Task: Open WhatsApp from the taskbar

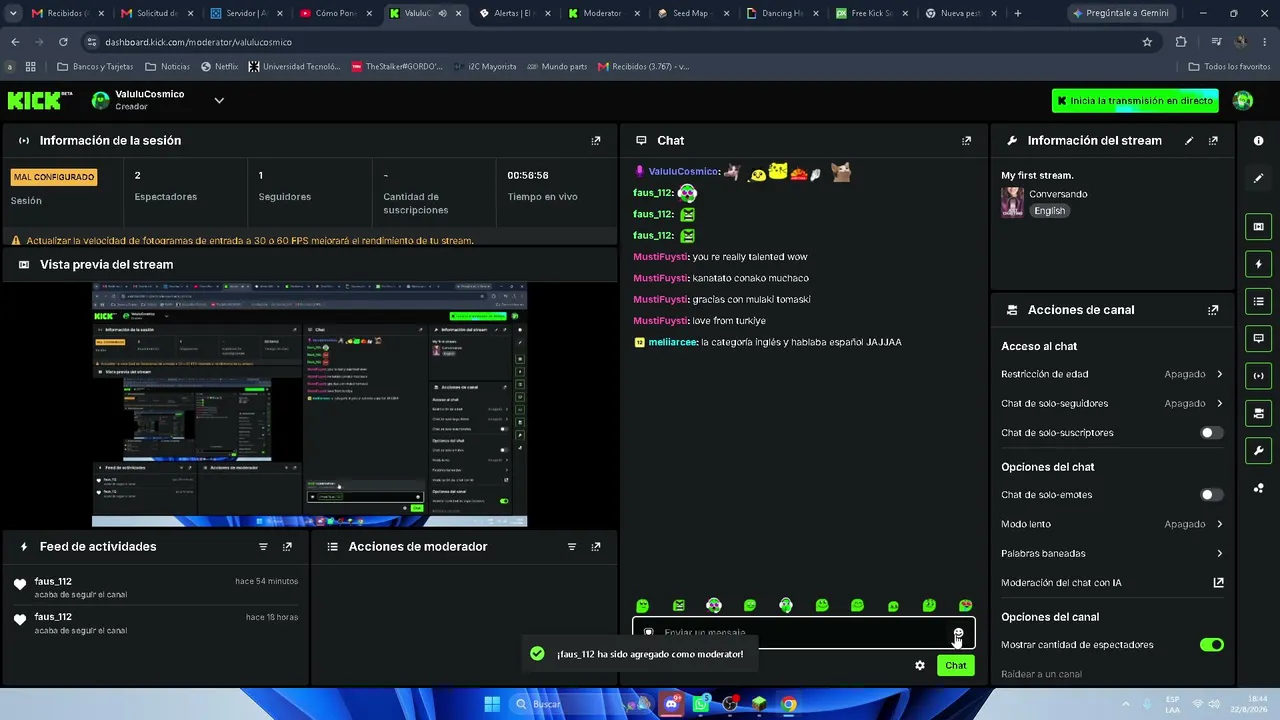Action: [x=701, y=704]
